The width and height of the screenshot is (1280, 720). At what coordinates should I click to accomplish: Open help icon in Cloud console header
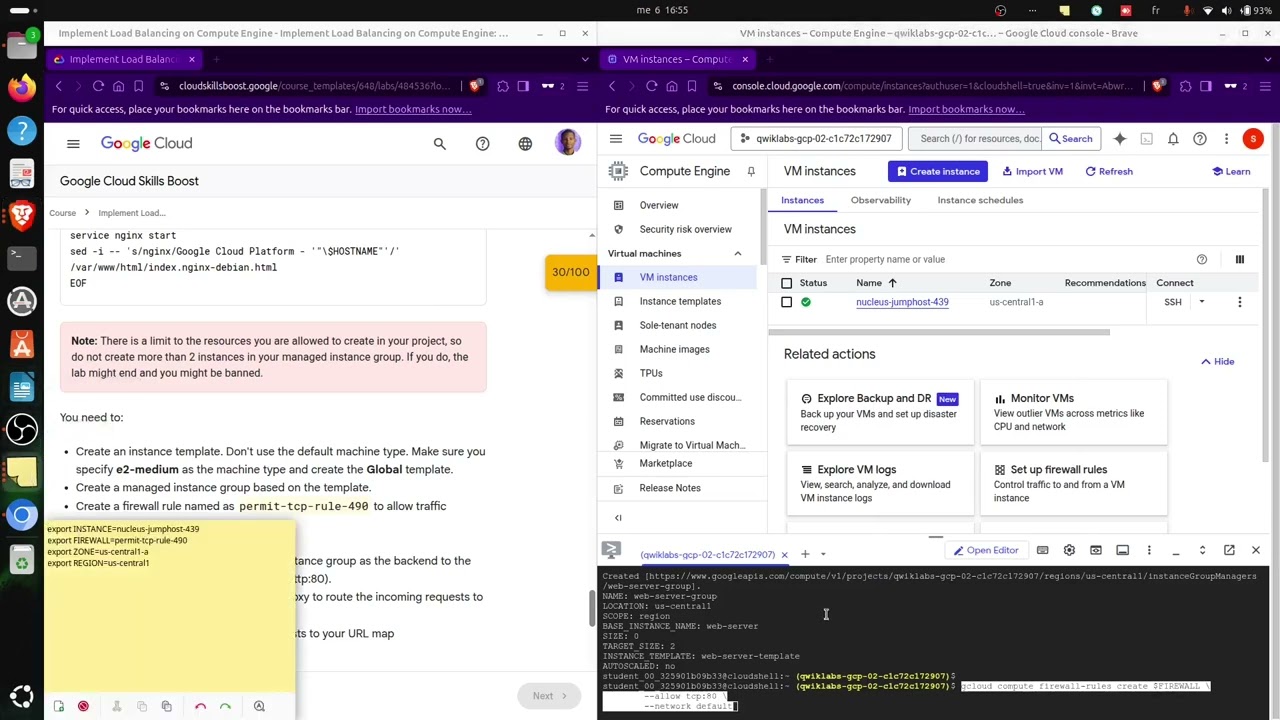pos(1200,139)
